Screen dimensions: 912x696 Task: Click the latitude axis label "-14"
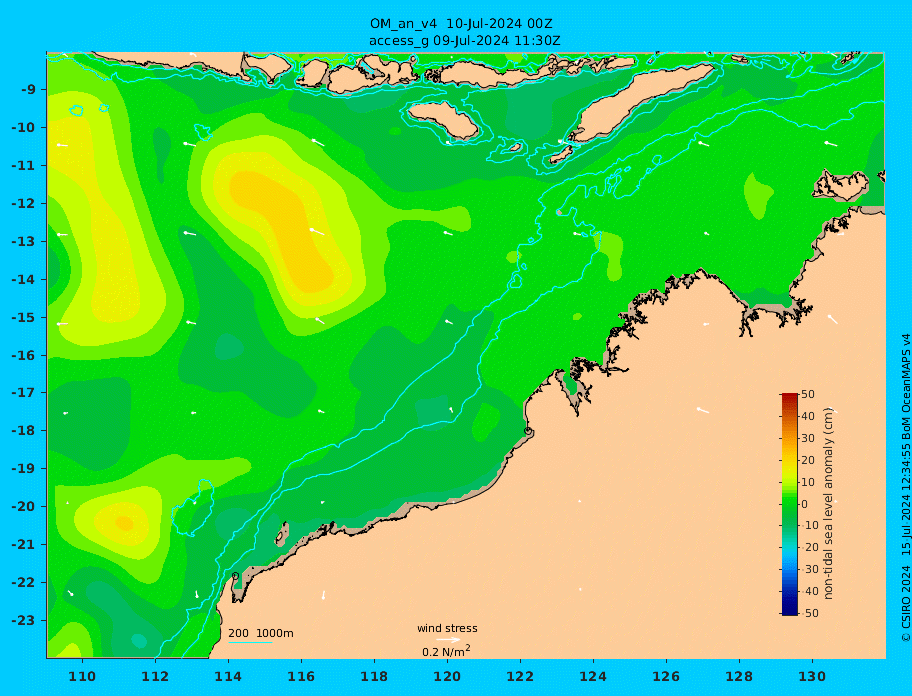[x=24, y=280]
